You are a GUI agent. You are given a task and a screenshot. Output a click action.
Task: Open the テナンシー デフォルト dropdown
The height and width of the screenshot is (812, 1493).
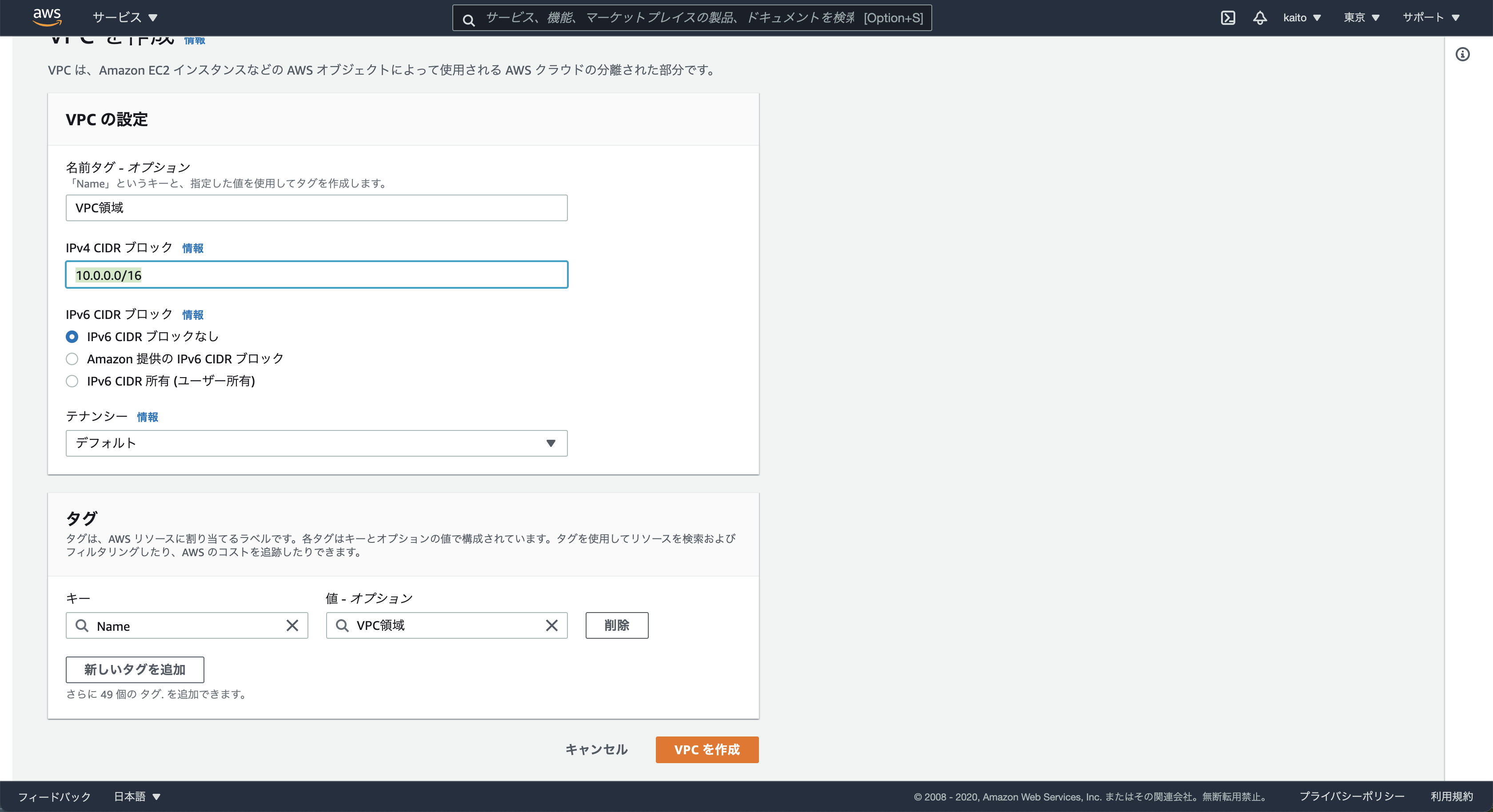coord(316,443)
